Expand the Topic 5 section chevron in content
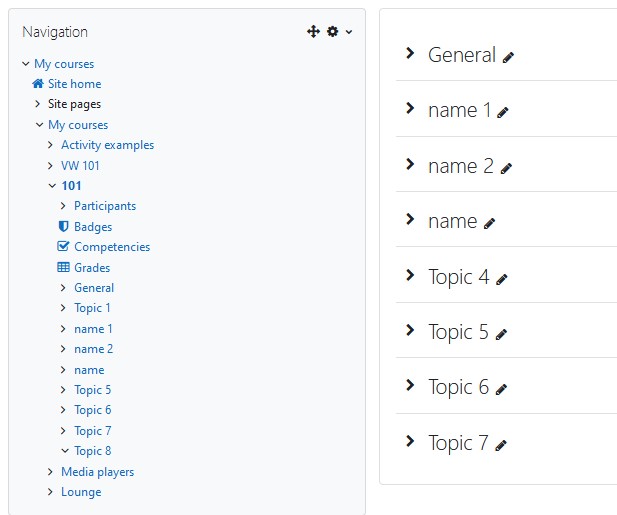Viewport: 617px width, 515px height. 410,330
